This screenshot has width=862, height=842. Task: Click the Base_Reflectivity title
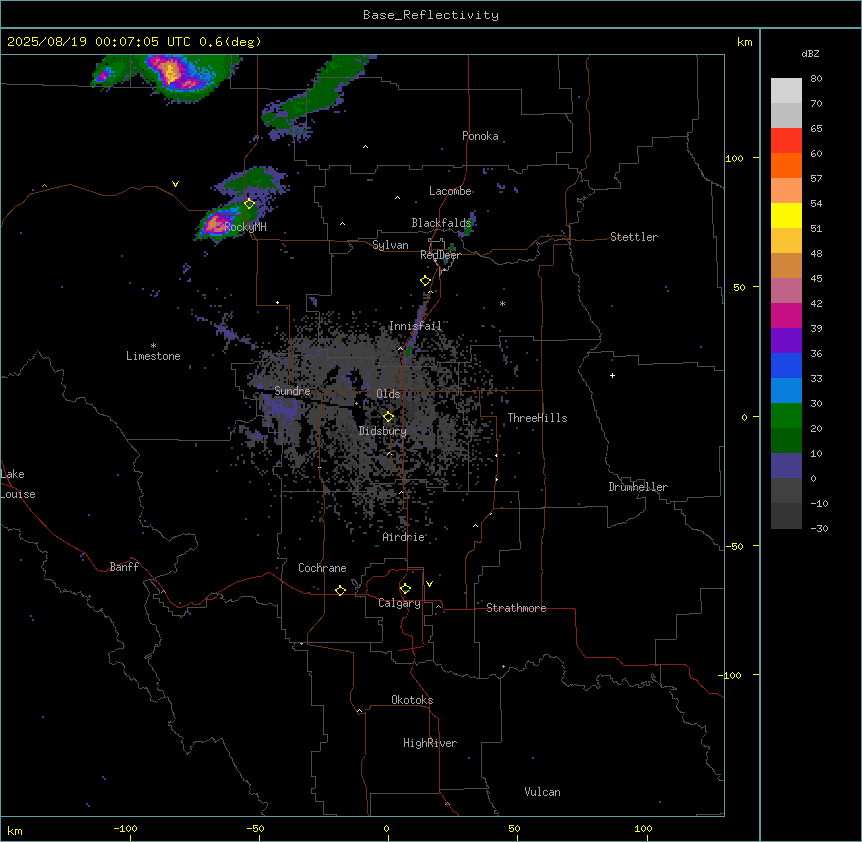431,15
